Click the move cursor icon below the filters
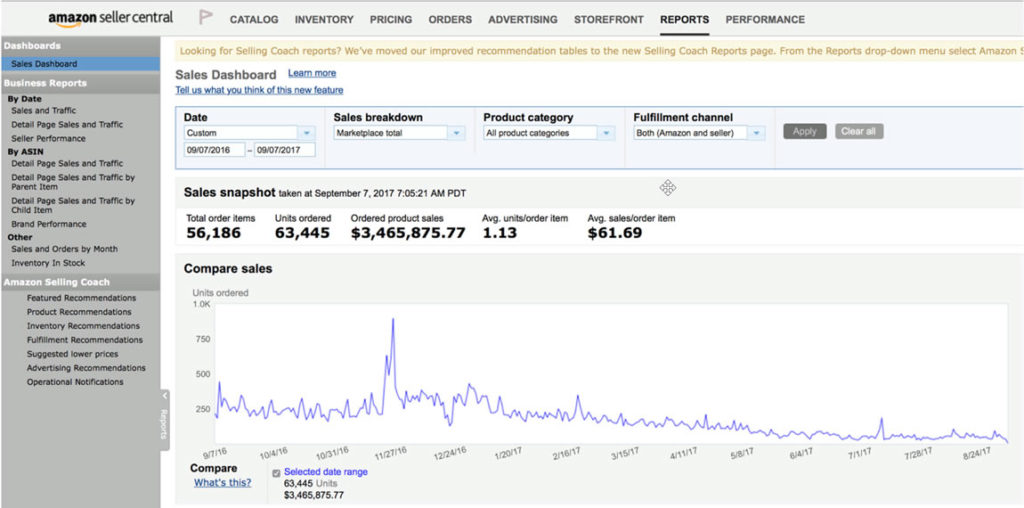 pyautogui.click(x=667, y=188)
